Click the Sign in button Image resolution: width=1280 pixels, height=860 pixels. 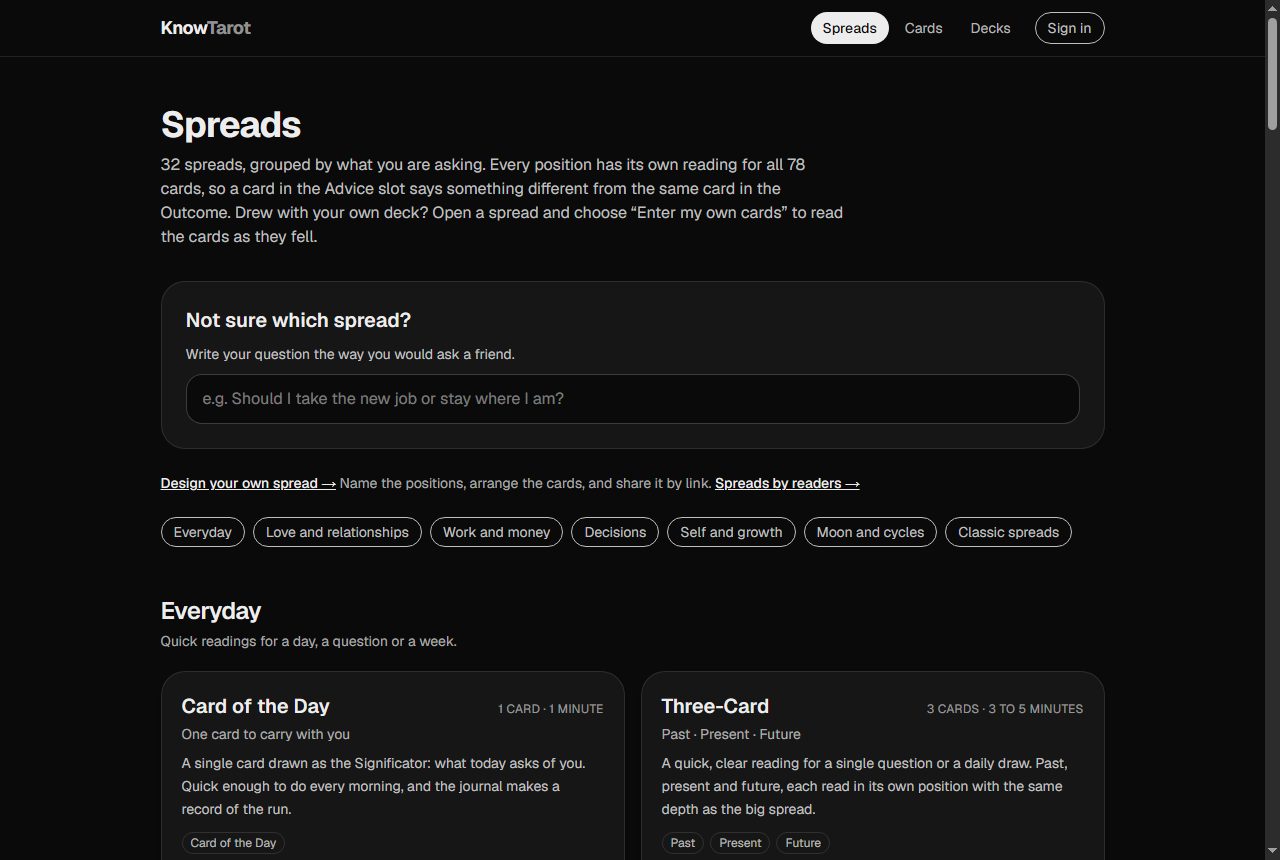coord(1069,28)
